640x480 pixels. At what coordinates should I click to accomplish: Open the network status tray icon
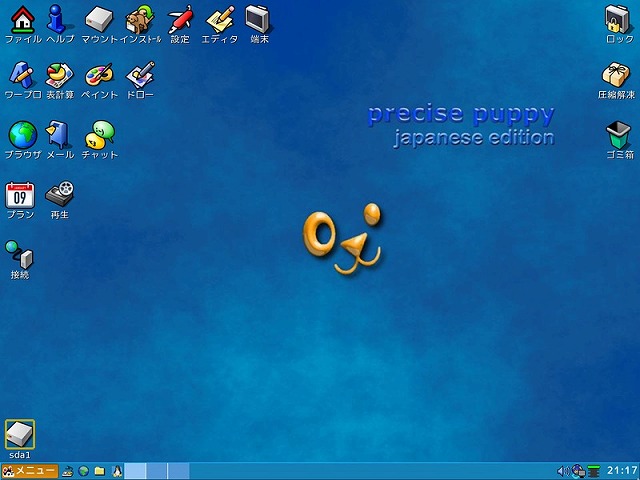click(x=578, y=471)
